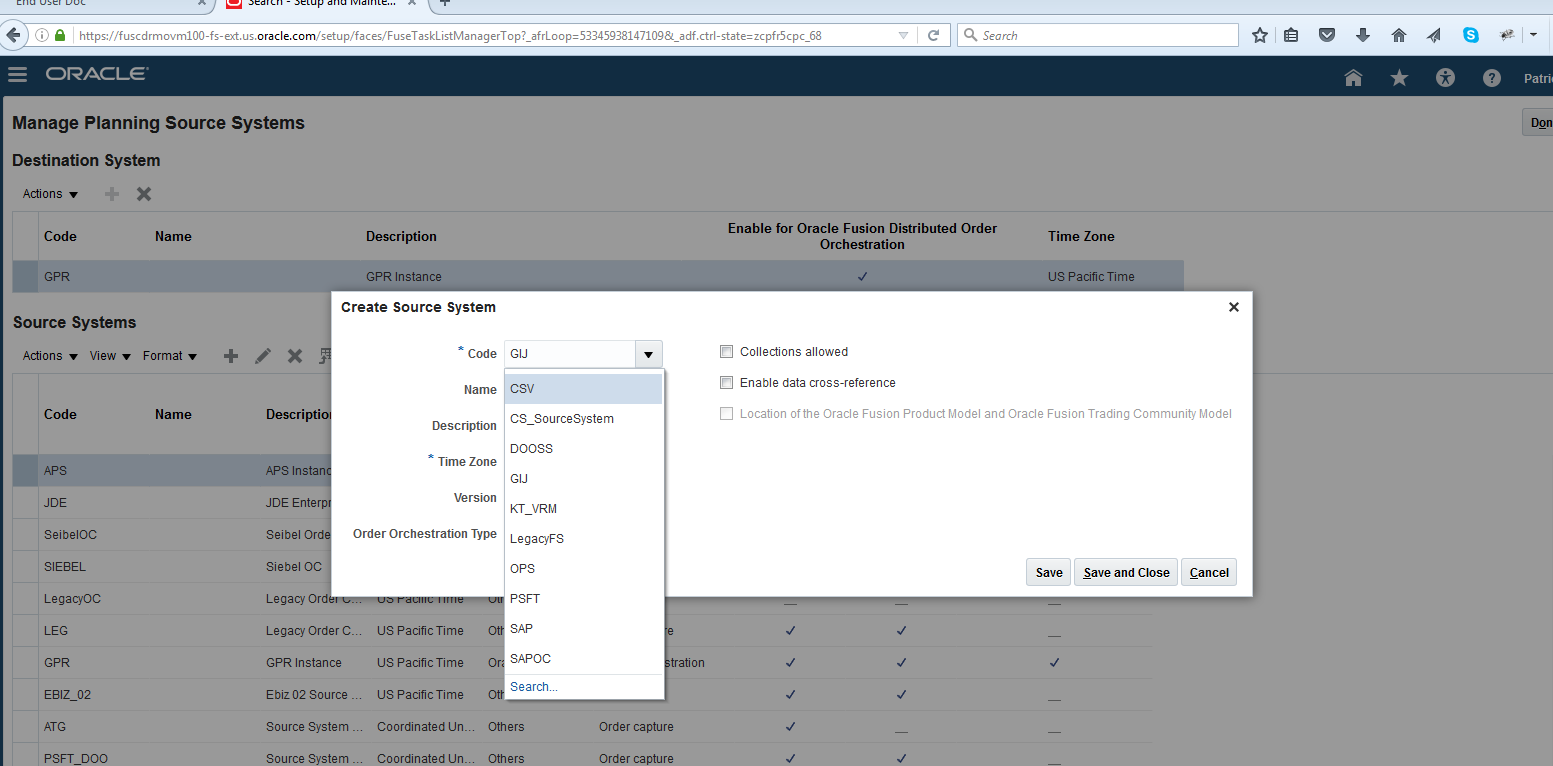Open Favorites star in the Oracle header
Image resolution: width=1553 pixels, height=766 pixels.
coord(1399,78)
